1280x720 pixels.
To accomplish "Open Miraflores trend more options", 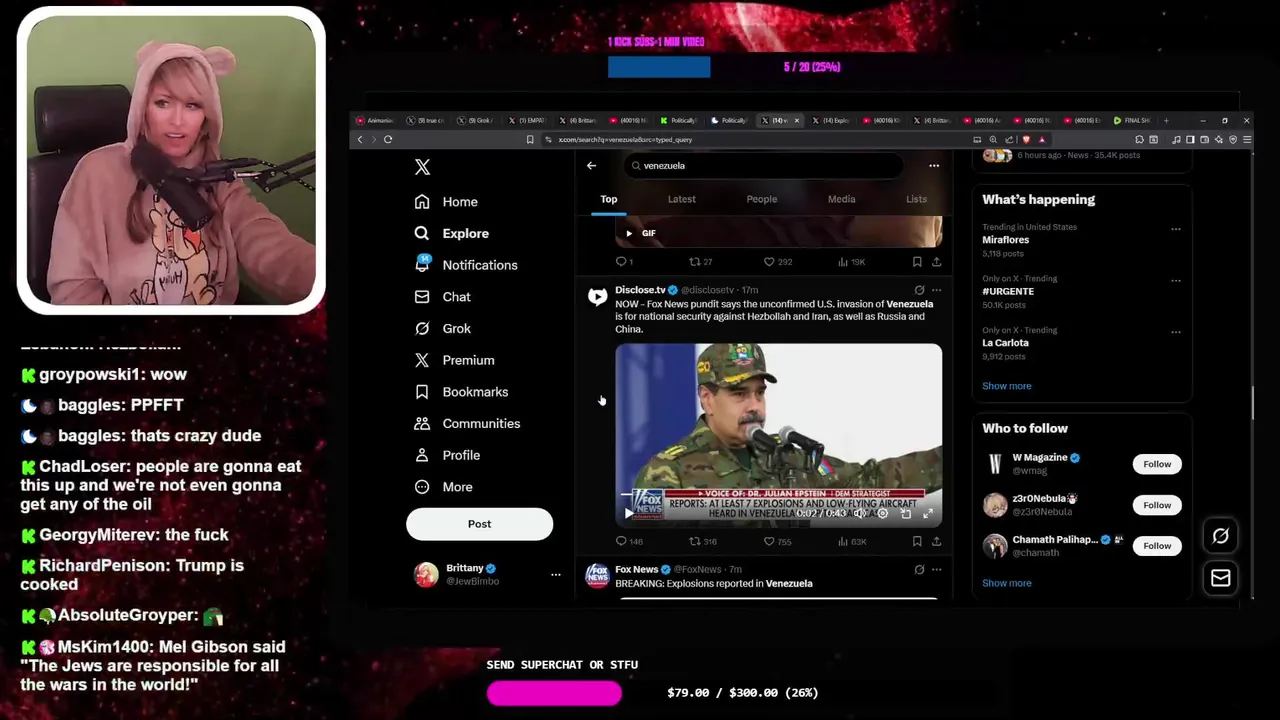I will tap(1176, 228).
